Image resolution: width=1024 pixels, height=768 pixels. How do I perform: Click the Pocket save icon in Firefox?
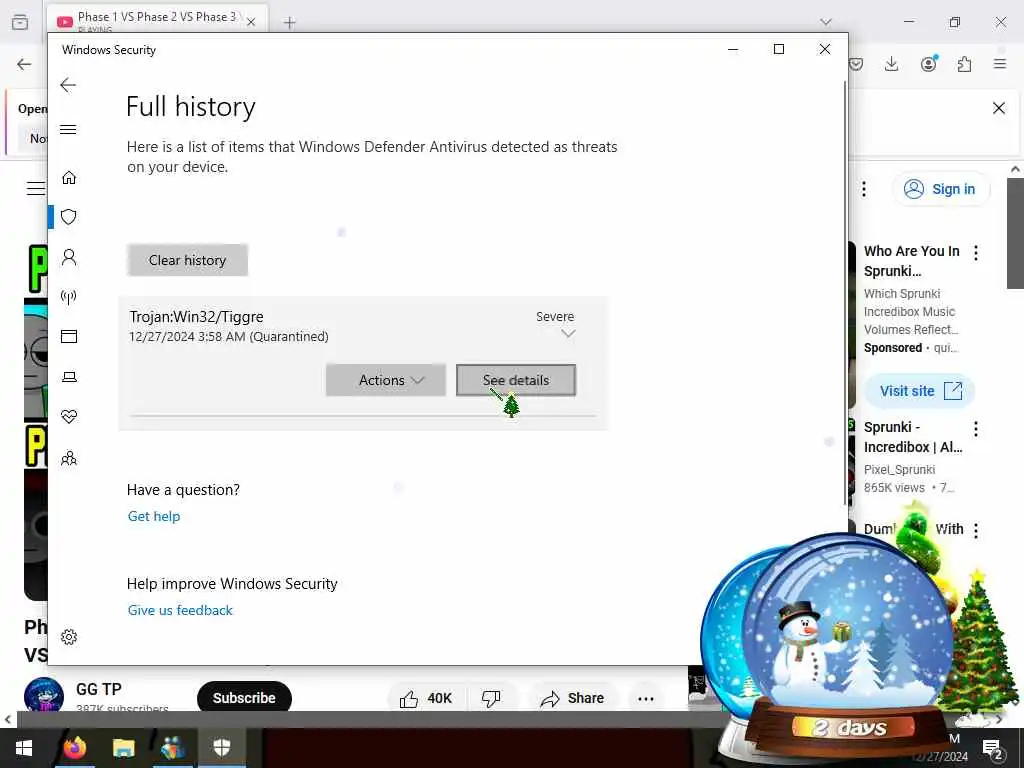click(x=856, y=64)
